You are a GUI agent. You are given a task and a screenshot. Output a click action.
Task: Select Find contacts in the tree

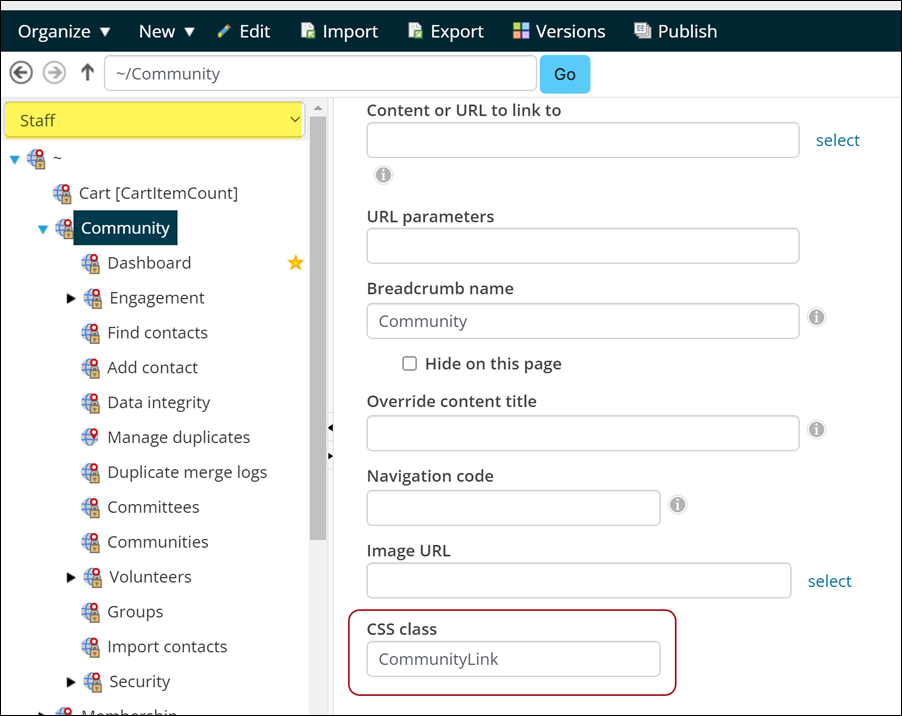click(x=158, y=333)
